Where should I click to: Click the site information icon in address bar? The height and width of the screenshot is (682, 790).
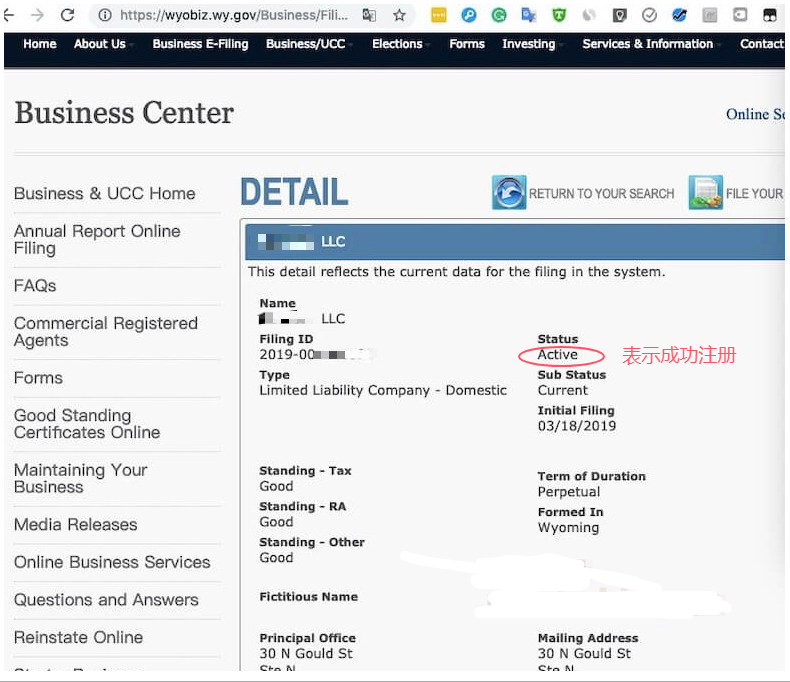[104, 15]
